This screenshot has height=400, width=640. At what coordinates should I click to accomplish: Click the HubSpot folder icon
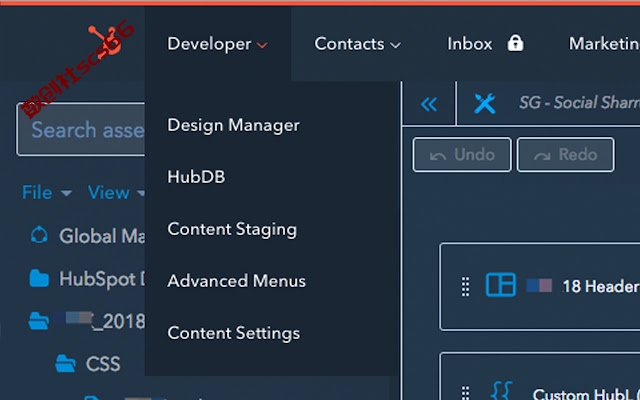tap(39, 279)
